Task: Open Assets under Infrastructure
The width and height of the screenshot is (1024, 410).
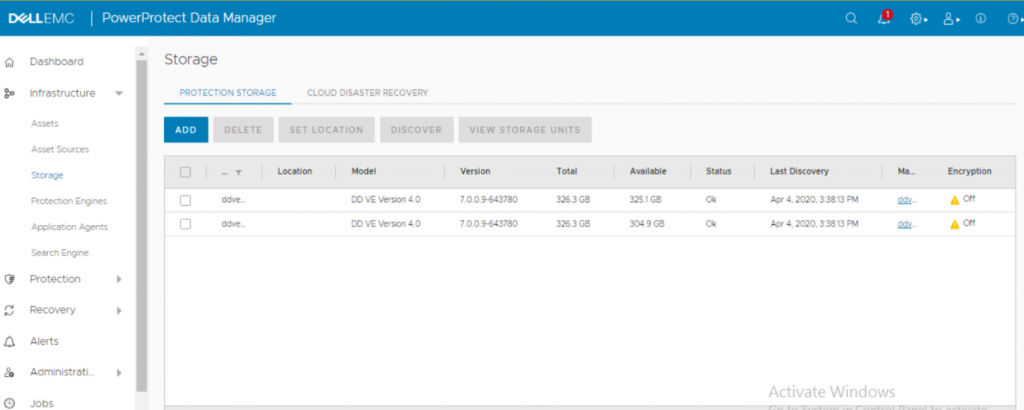Action: 44,123
